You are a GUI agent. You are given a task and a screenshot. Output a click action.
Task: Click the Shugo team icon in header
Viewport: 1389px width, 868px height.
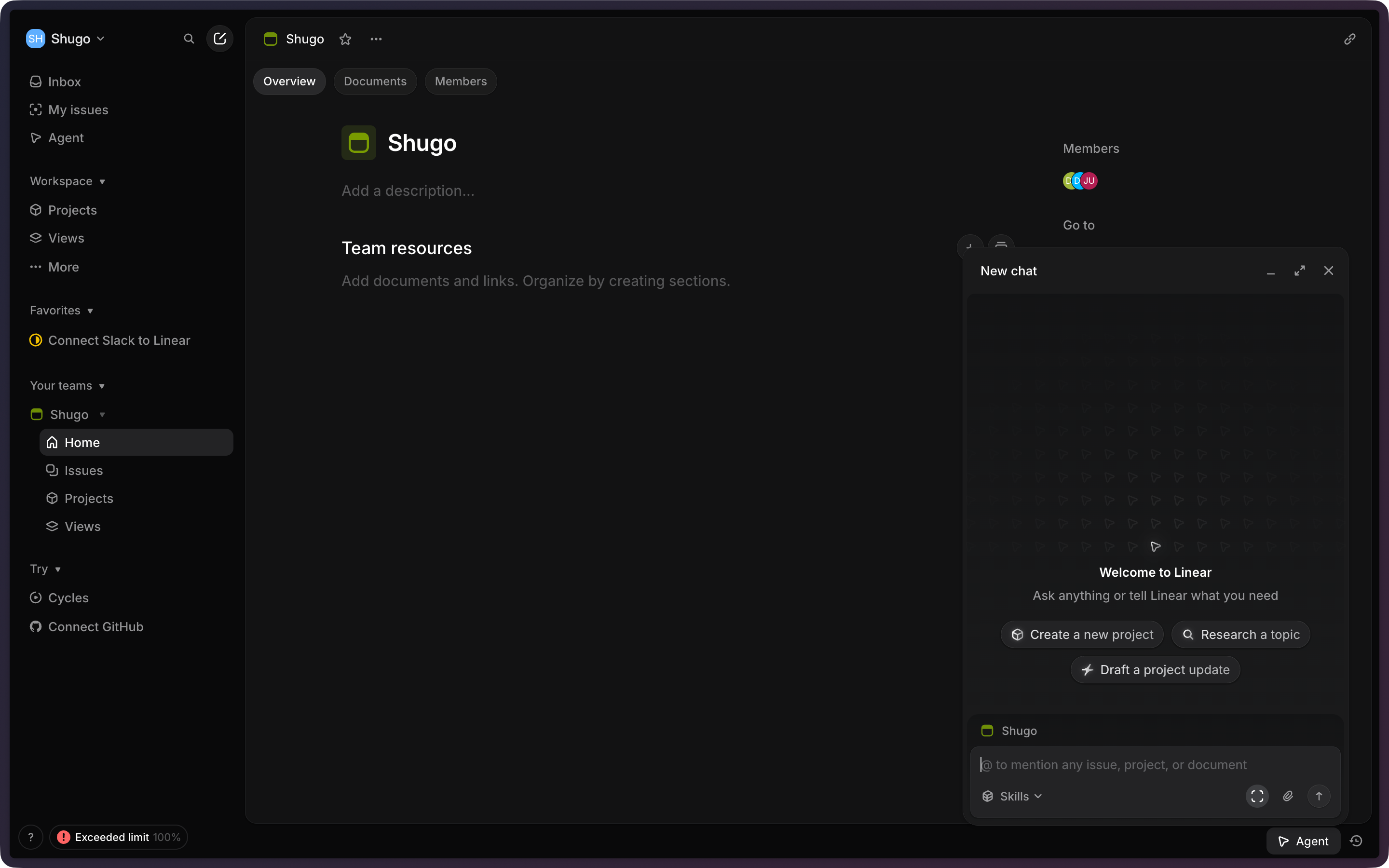click(x=271, y=39)
